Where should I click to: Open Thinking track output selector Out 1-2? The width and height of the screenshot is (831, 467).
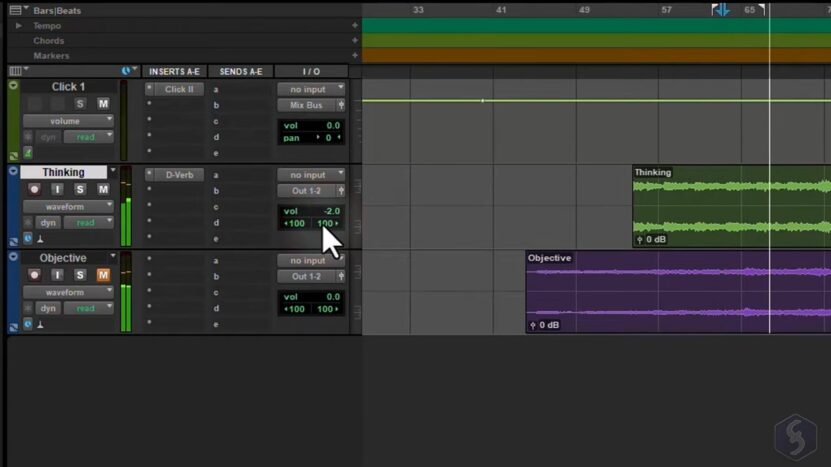click(306, 191)
